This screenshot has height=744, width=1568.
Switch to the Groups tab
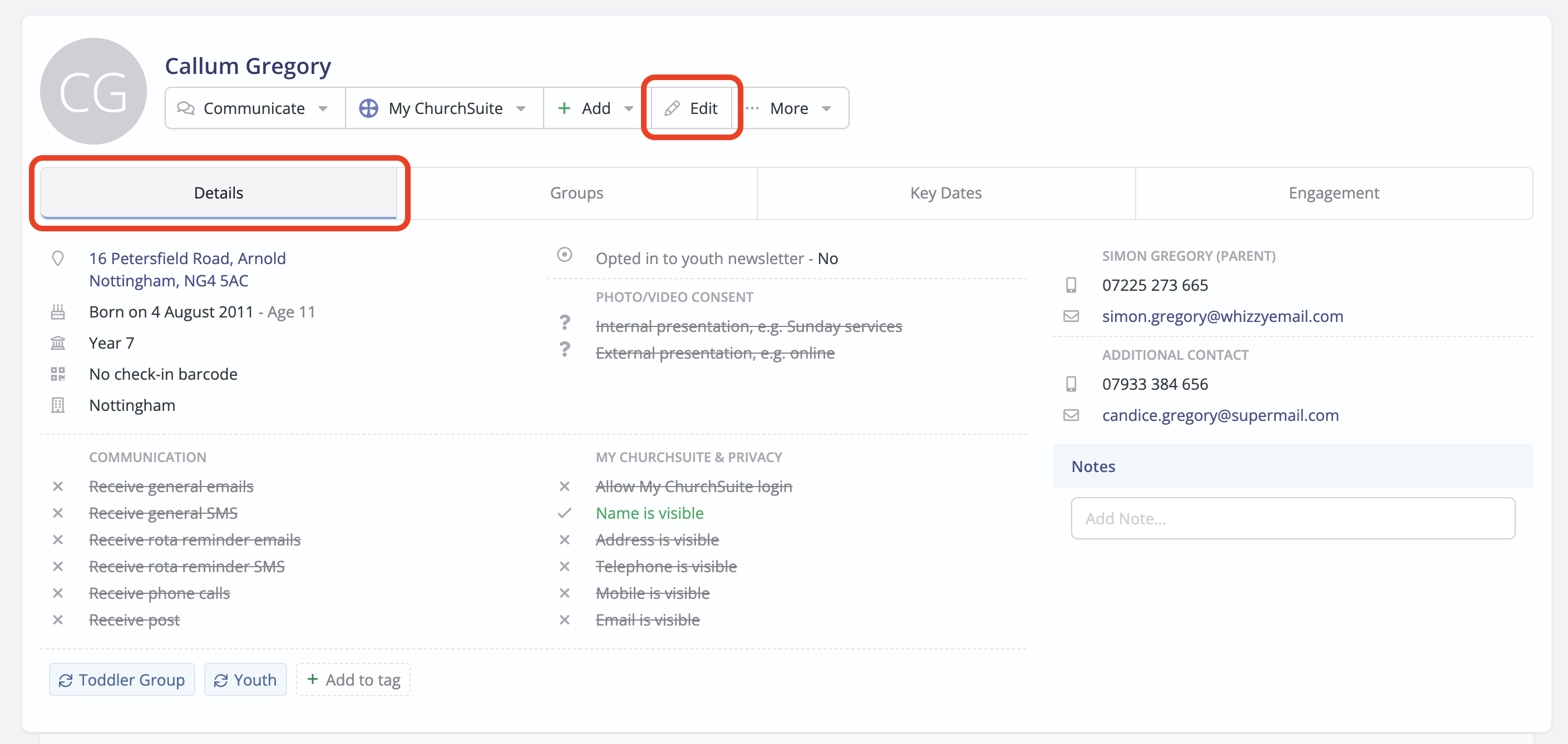pyautogui.click(x=576, y=193)
